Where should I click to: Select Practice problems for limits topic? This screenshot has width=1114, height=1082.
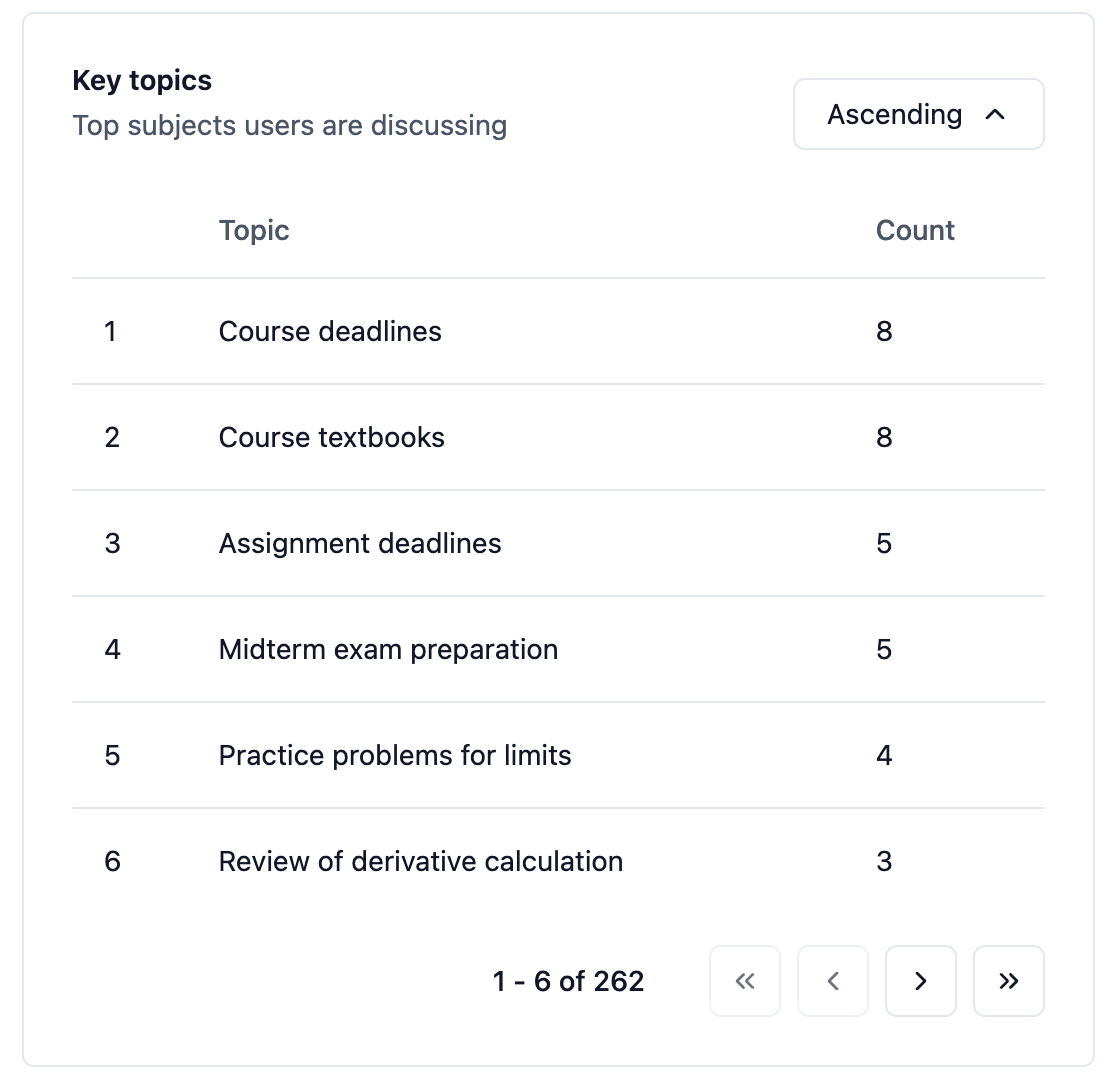tap(395, 755)
